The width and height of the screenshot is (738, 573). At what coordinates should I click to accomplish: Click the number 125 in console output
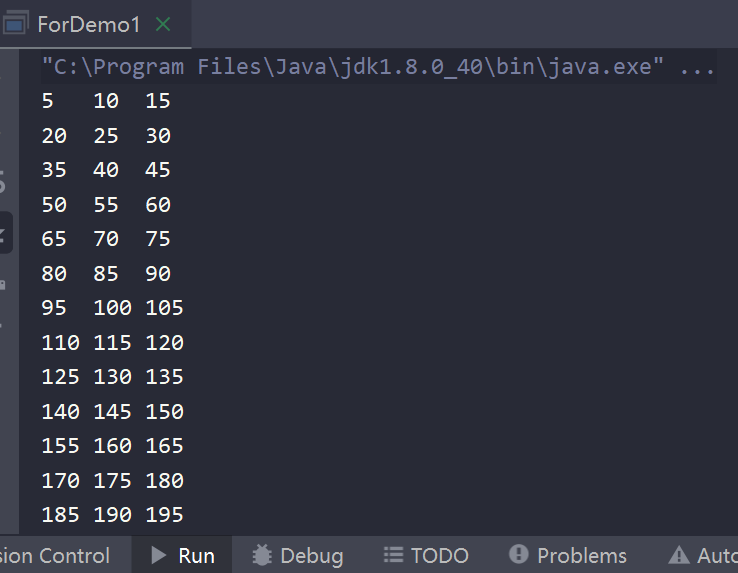61,377
